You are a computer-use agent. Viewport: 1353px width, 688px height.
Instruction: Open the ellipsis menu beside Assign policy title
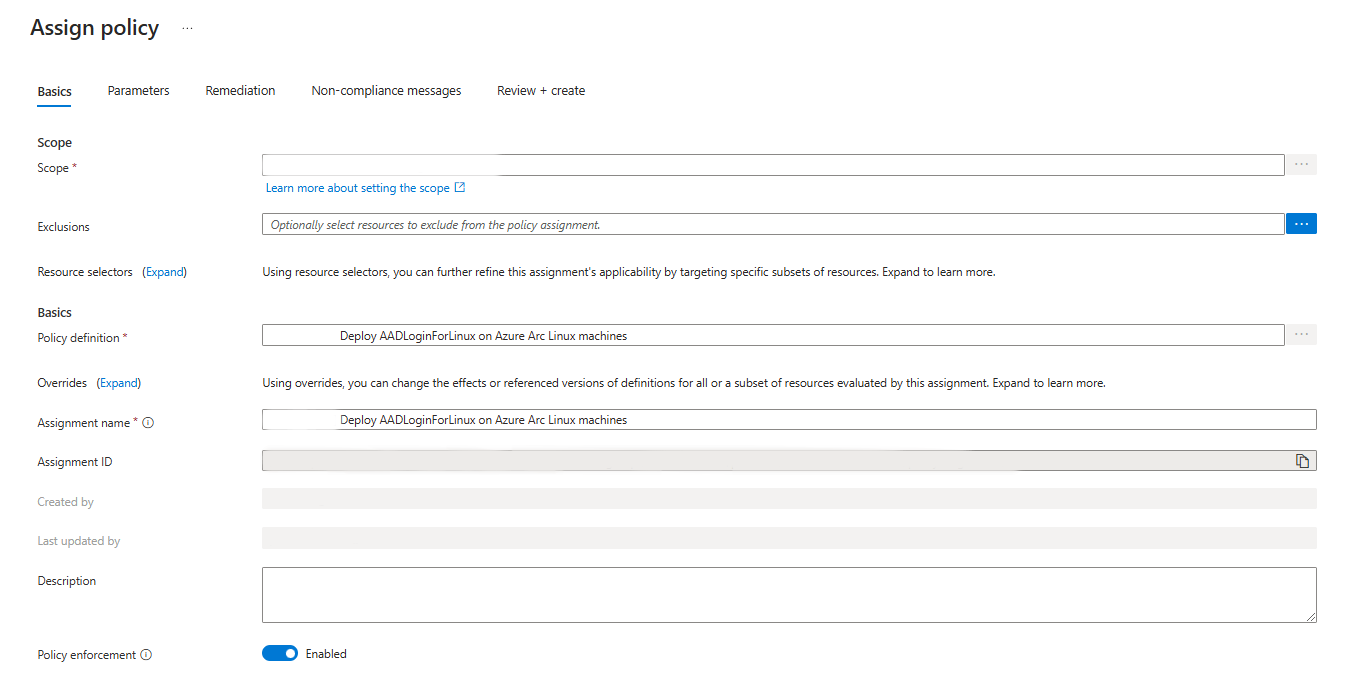[x=187, y=29]
